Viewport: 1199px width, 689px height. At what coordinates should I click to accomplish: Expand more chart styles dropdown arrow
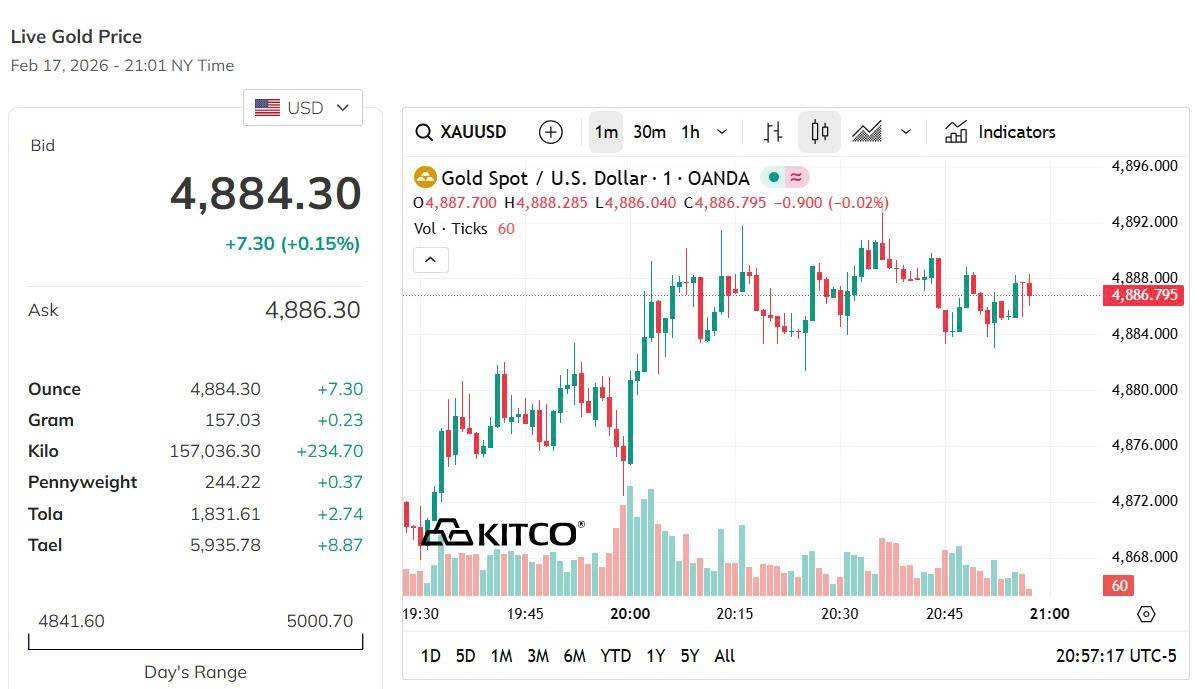pos(906,132)
